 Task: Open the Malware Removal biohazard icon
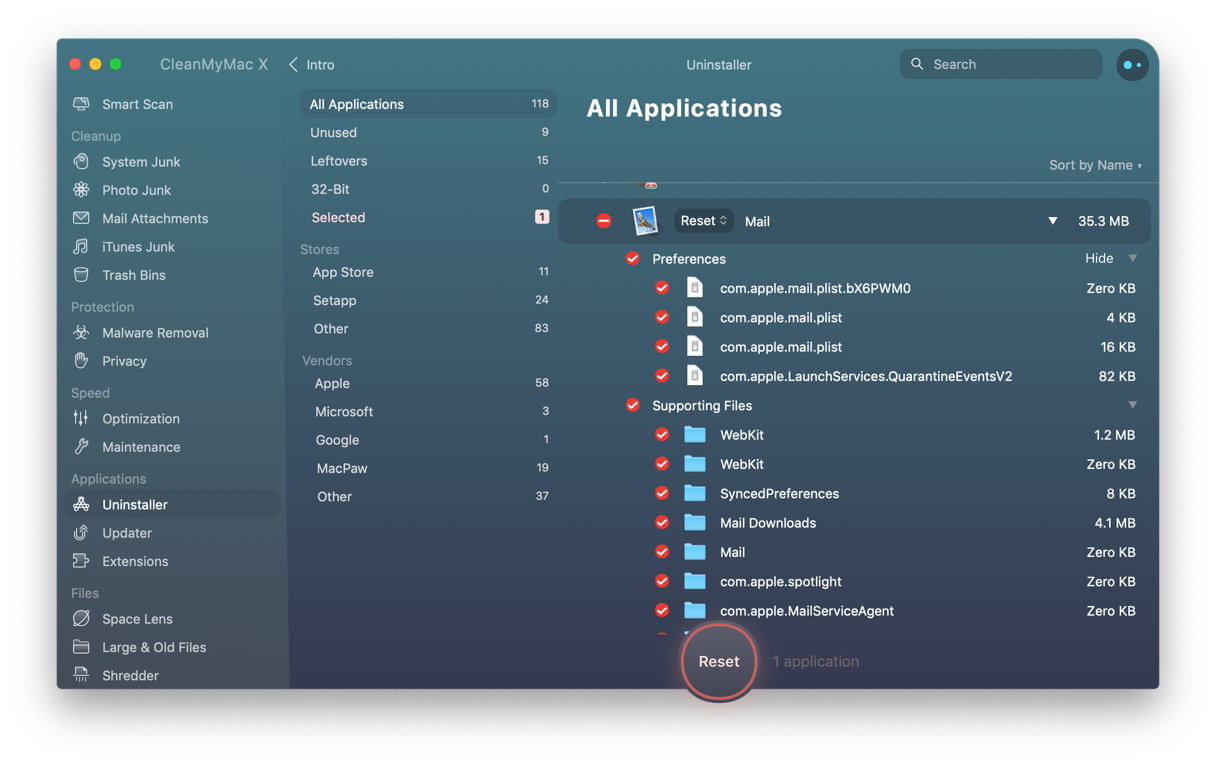click(x=81, y=333)
